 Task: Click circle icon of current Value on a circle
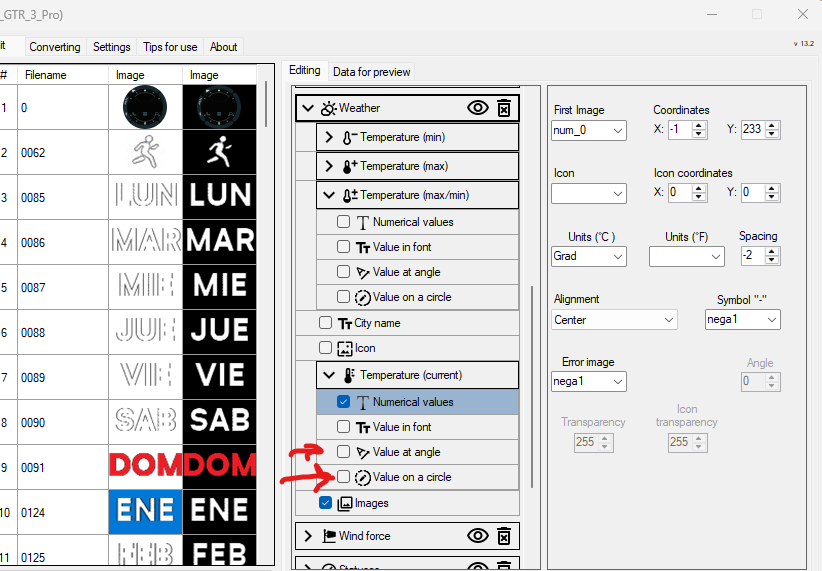pos(363,478)
